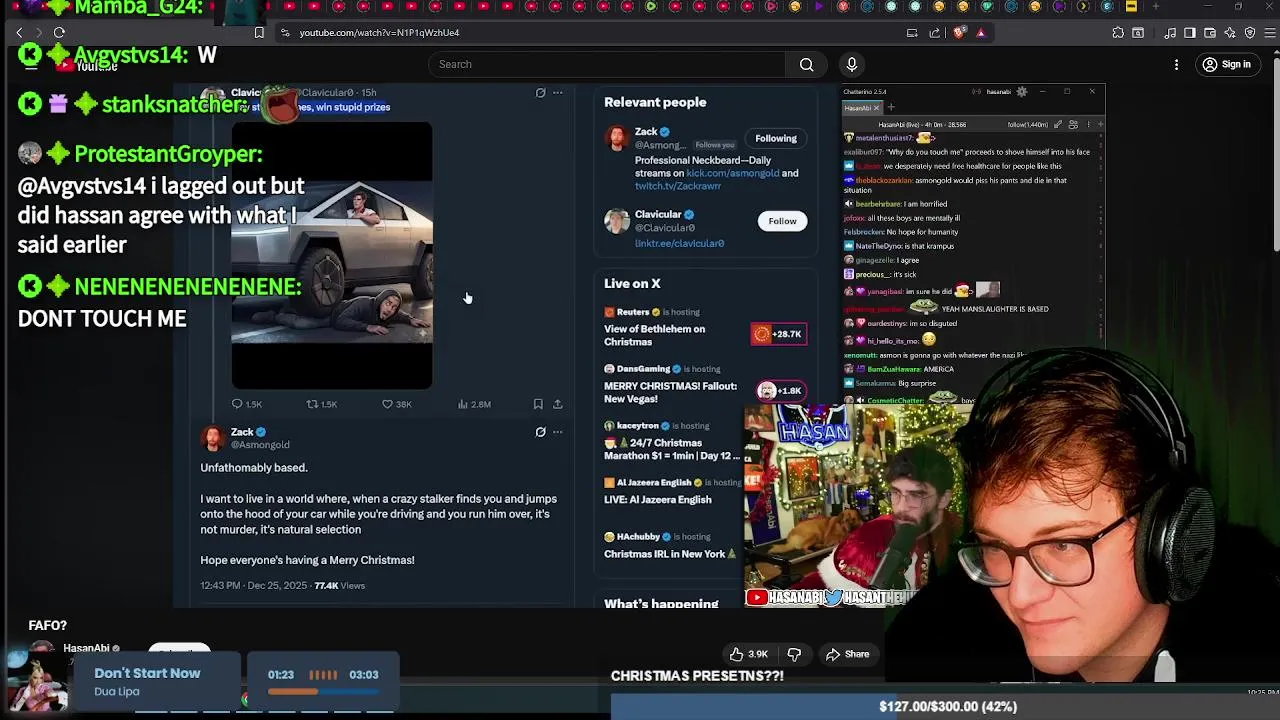Screen dimensions: 1280x720
Task: Open DansGaming MERRY CHRISTMAS Fallout stream
Action: point(670,392)
